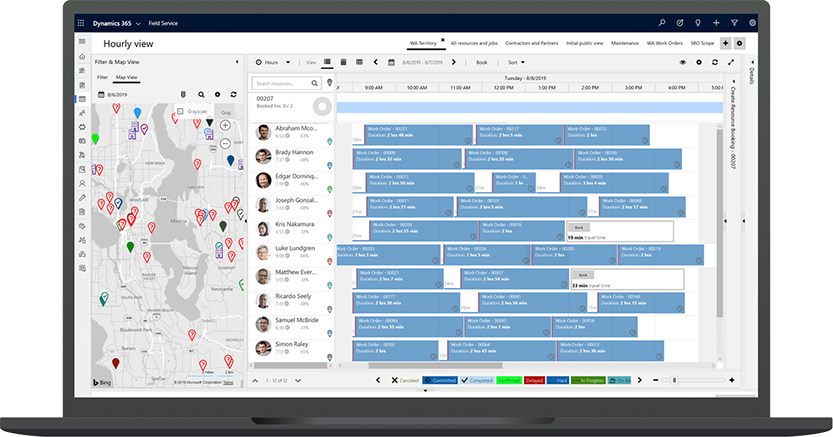Viewport: 833px width, 437px height.
Task: Switch to Contractors and Partners tab
Action: coord(529,44)
